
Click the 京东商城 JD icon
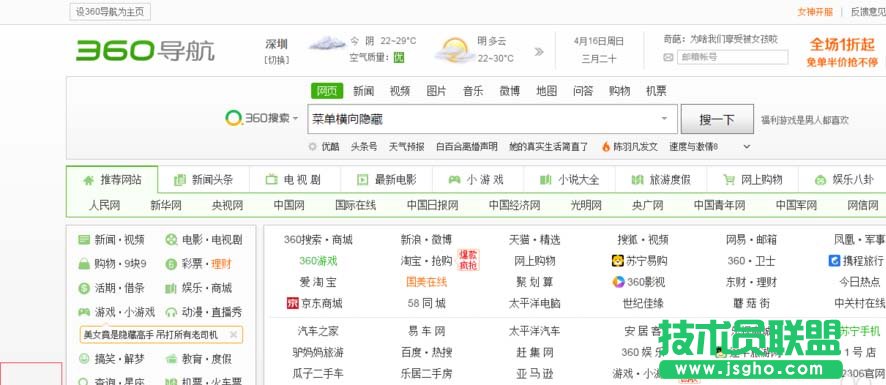coord(292,303)
